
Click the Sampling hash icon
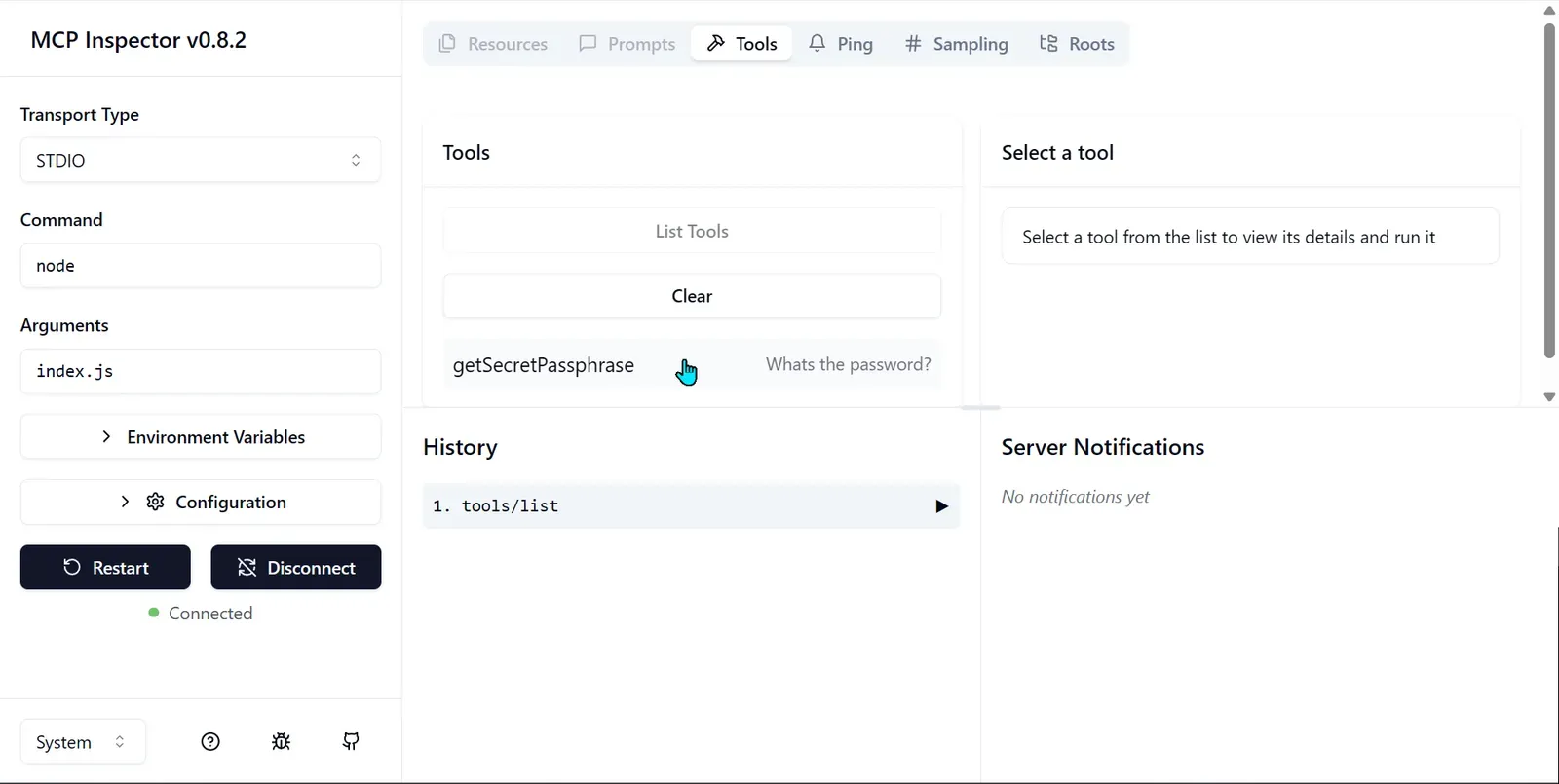tap(913, 43)
